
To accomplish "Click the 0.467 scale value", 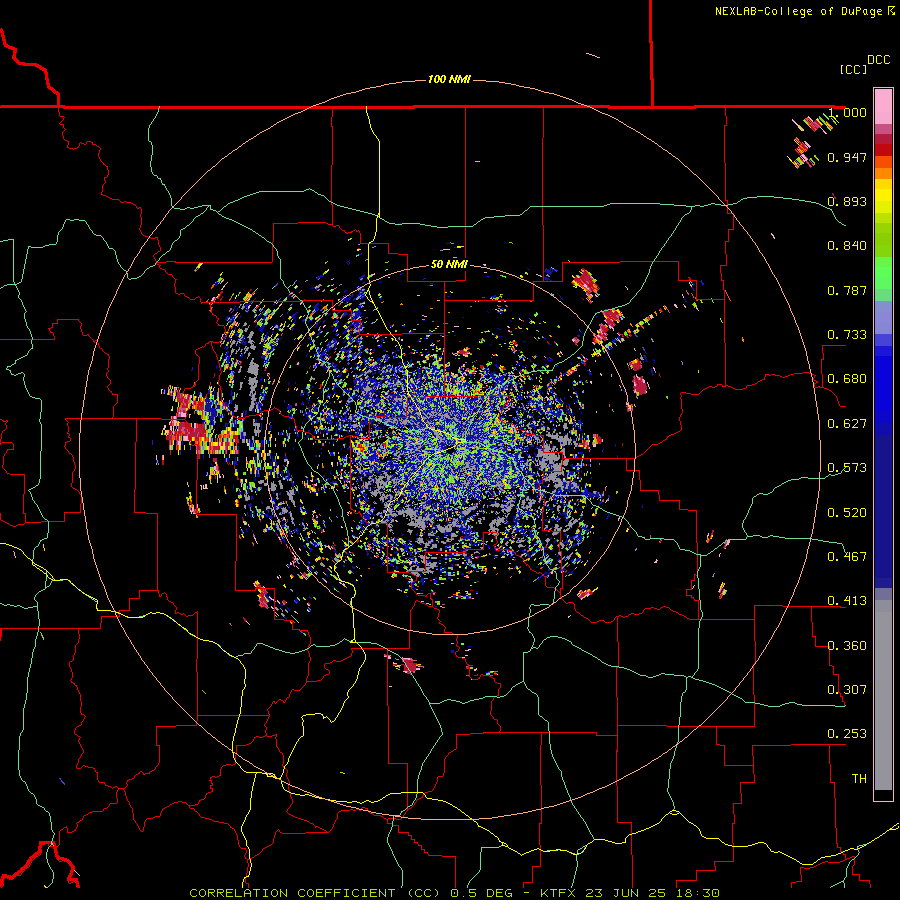I will click(x=847, y=557).
